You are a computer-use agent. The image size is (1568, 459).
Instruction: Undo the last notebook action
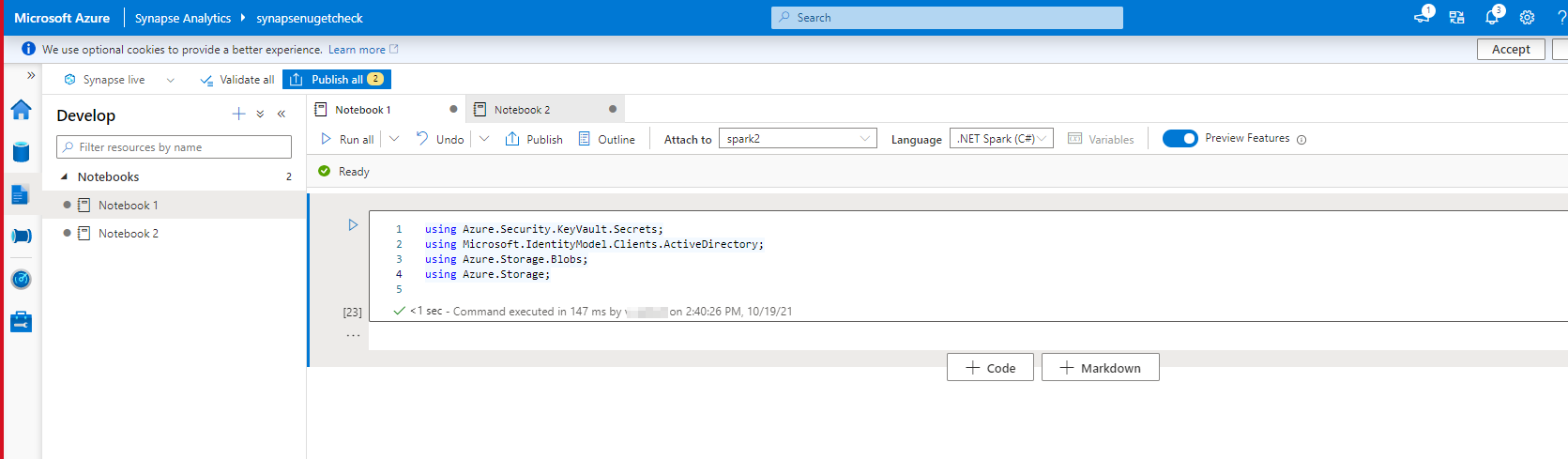pos(440,139)
